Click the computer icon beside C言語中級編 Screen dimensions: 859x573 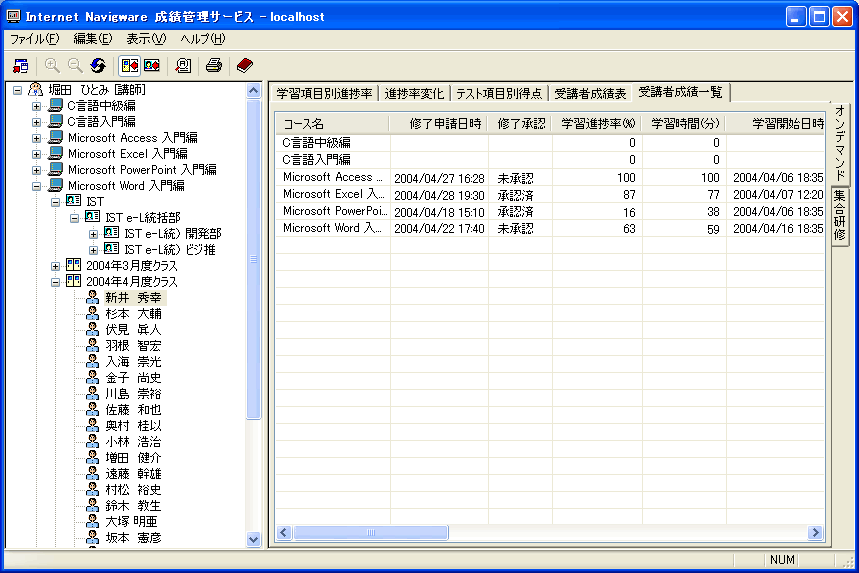(55, 105)
